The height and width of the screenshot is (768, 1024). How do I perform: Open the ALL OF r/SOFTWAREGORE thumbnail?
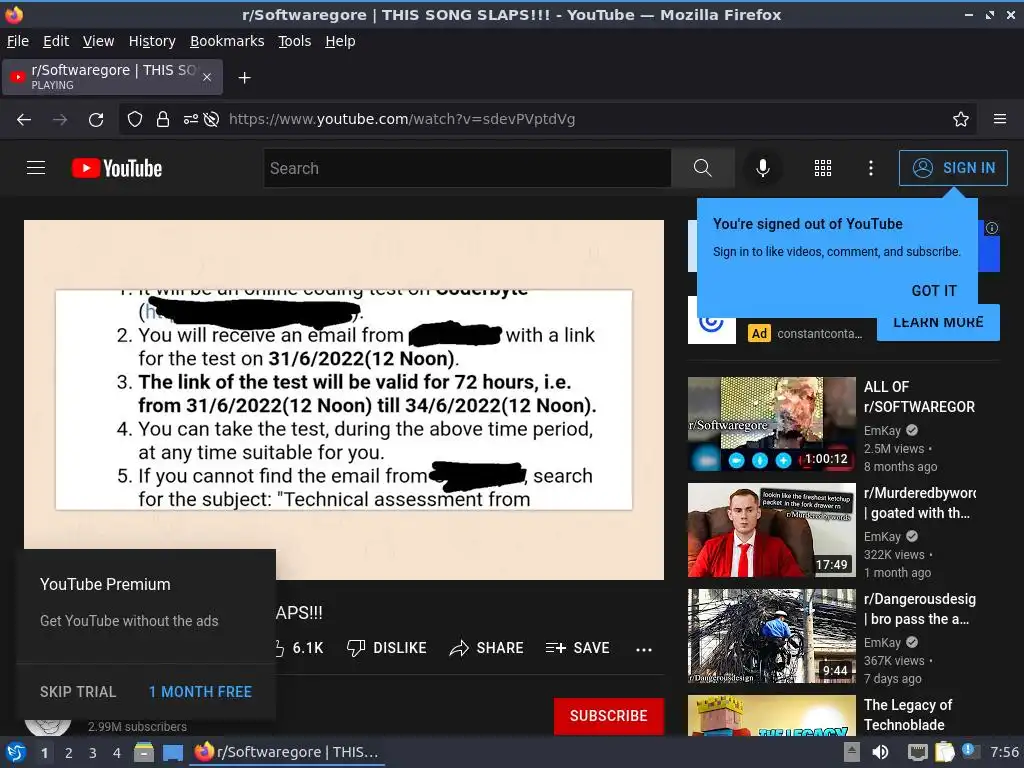tap(771, 424)
